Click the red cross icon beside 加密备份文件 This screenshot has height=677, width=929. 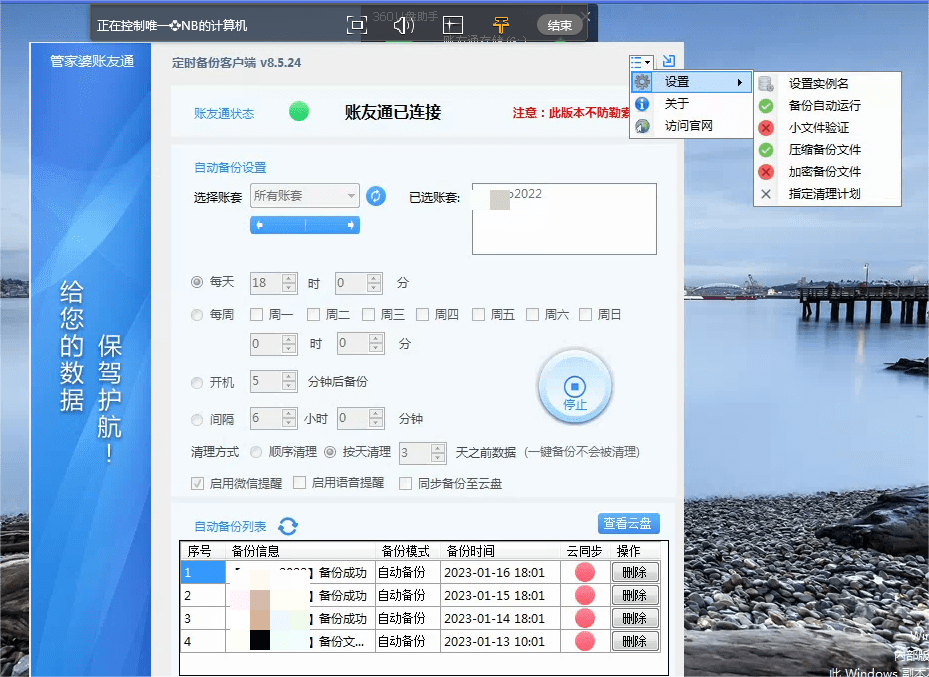766,172
